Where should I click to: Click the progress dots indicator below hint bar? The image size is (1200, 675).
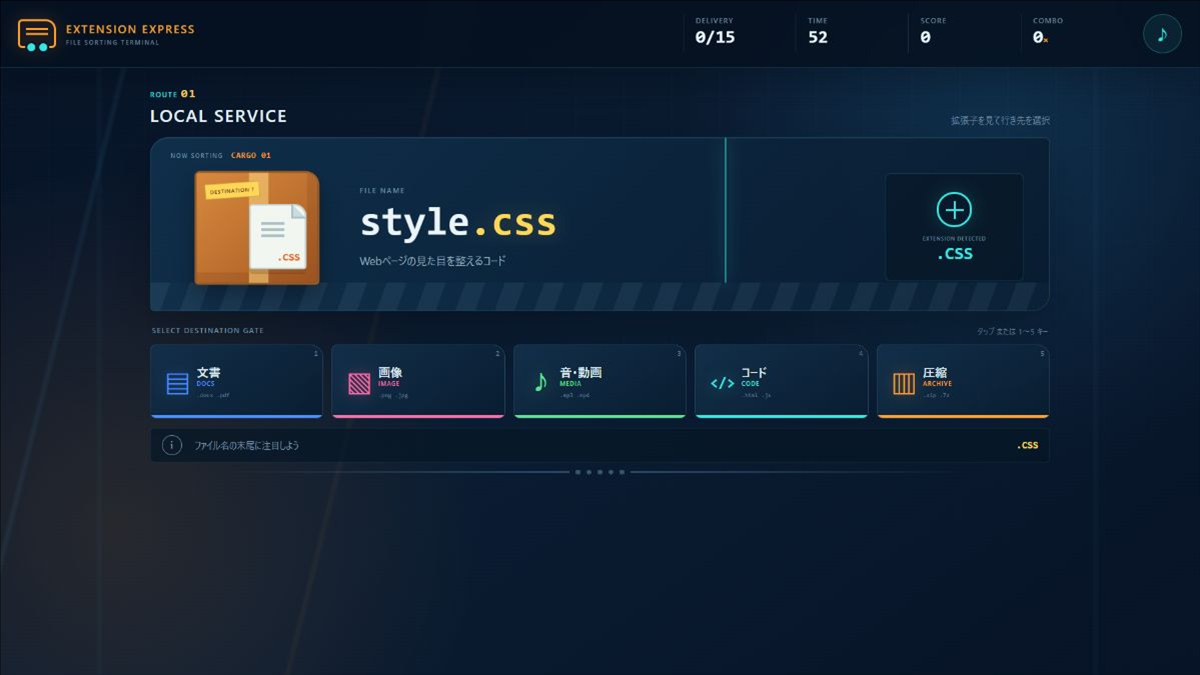click(x=600, y=471)
